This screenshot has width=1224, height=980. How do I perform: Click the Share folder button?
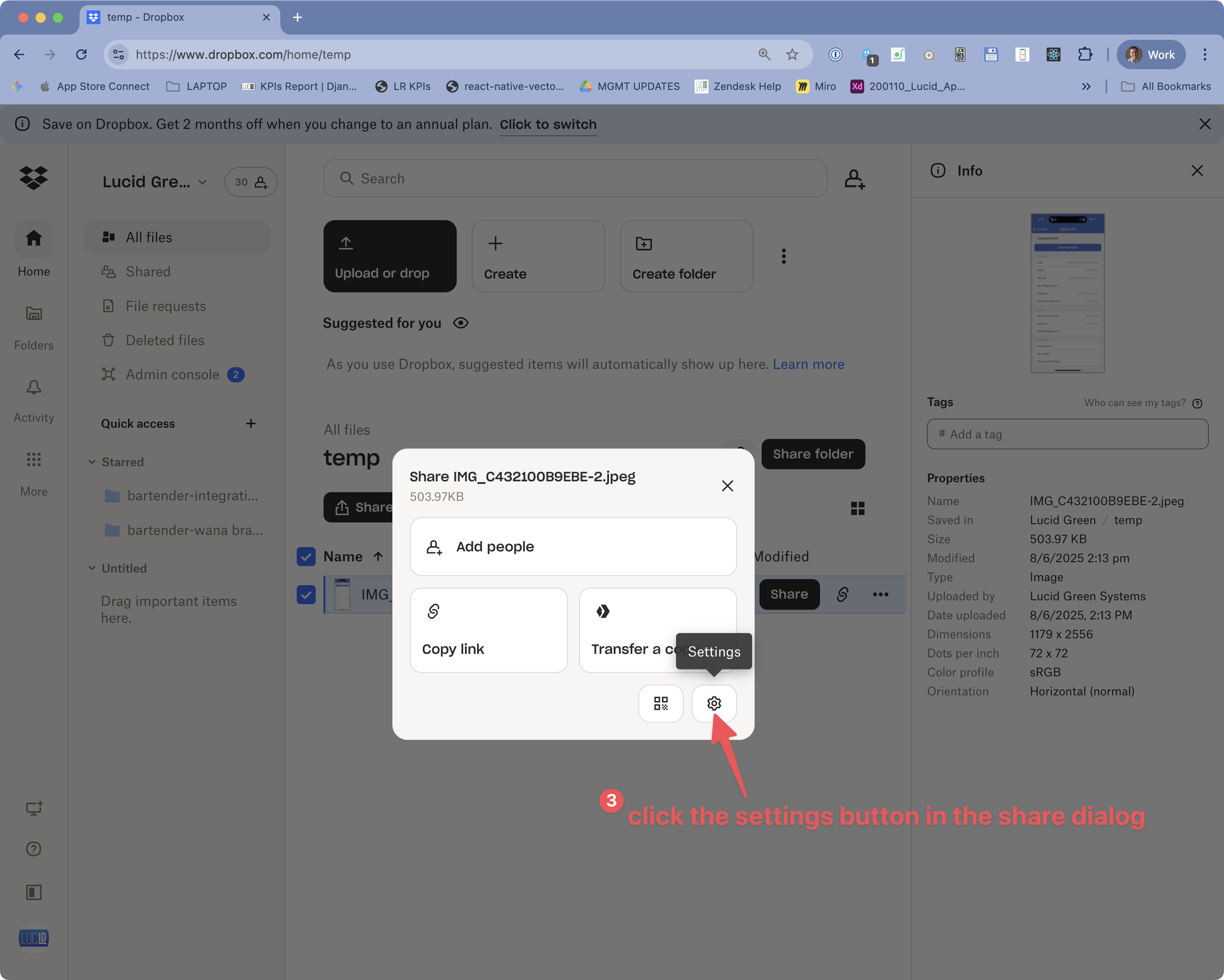(813, 454)
